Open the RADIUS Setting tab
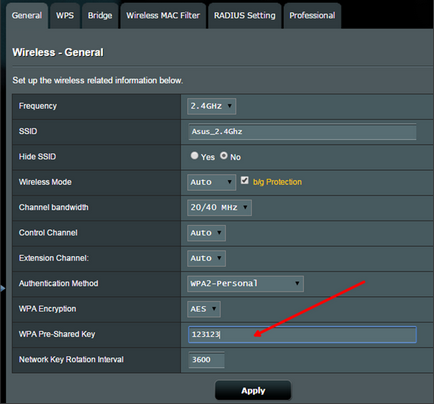Screen dimensions: 434x404 [x=245, y=16]
